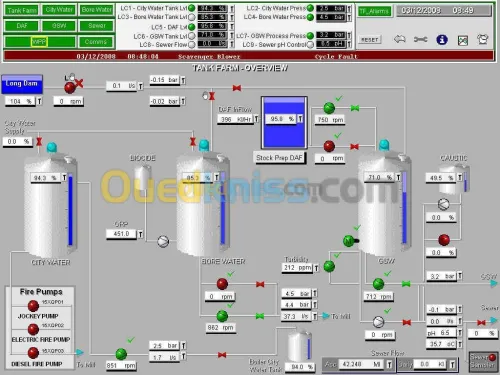Click the City Water tank blue level bar
This screenshot has height=375, width=500.
pyautogui.click(x=70, y=210)
